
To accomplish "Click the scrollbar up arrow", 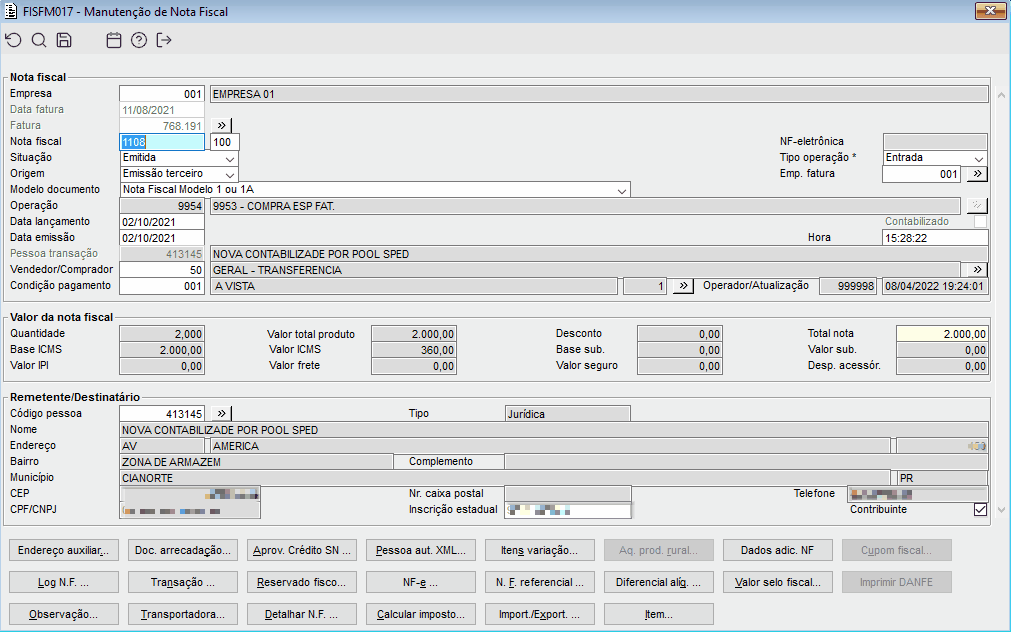I will (1001, 95).
